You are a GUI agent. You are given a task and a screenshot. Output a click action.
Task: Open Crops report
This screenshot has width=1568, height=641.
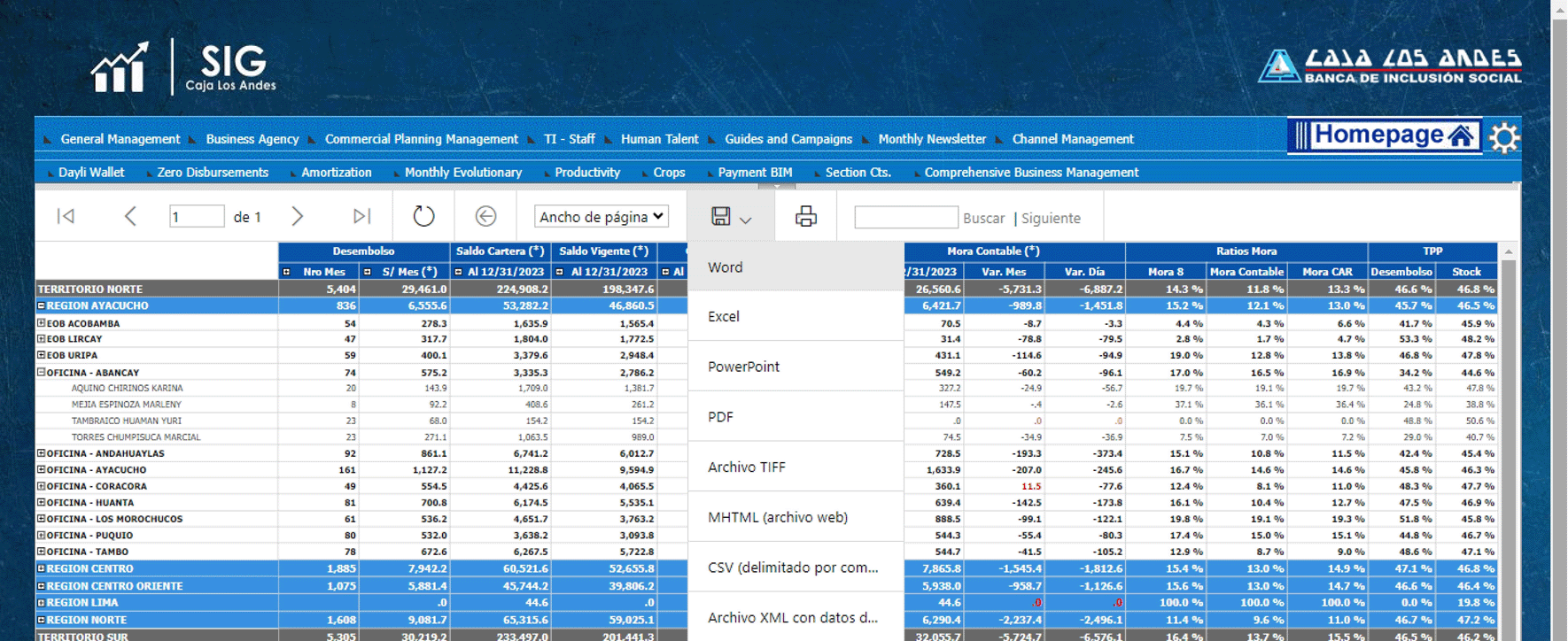click(669, 173)
